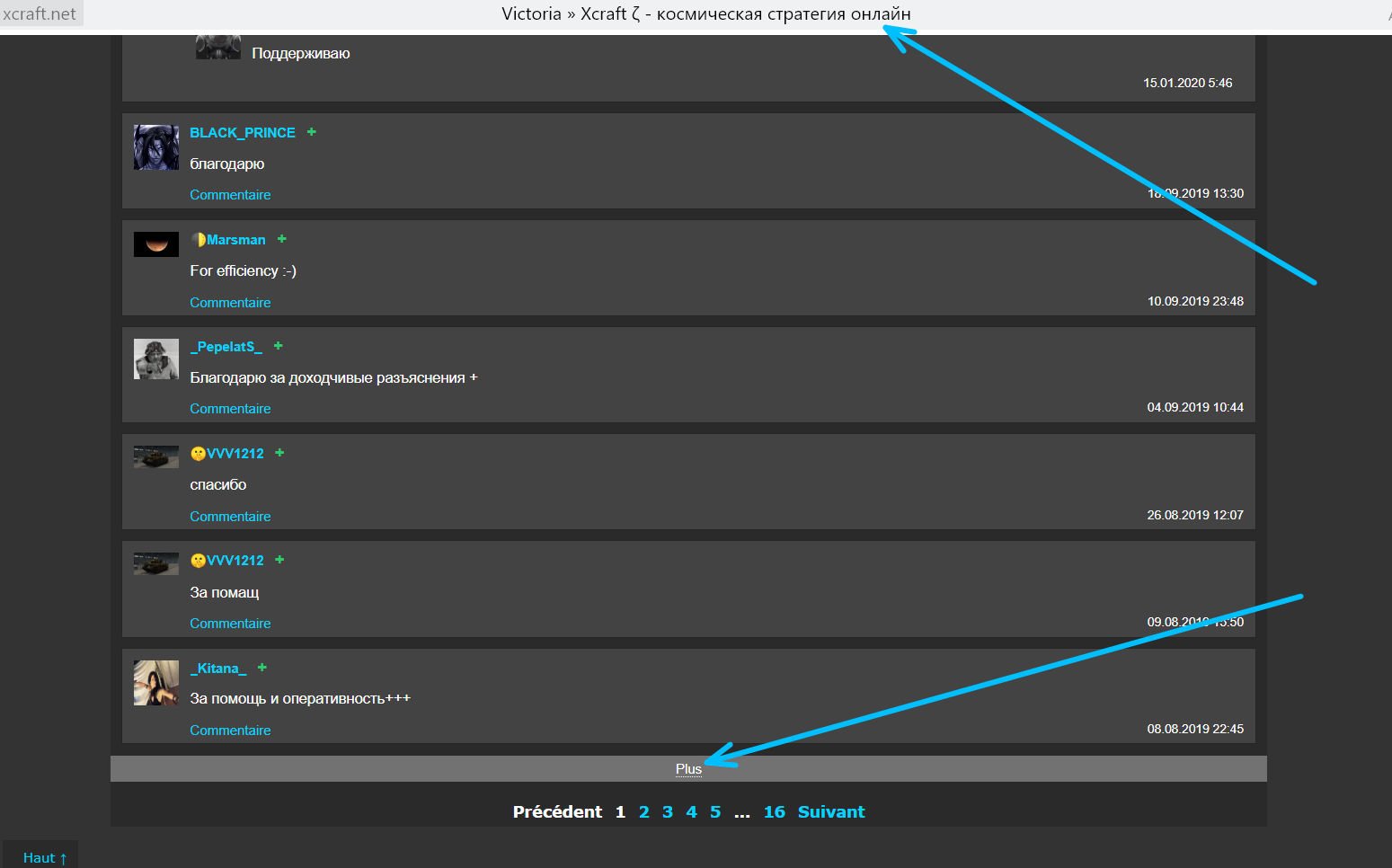Click the green plus next to _PepelatS_
1392x868 pixels.
[279, 346]
